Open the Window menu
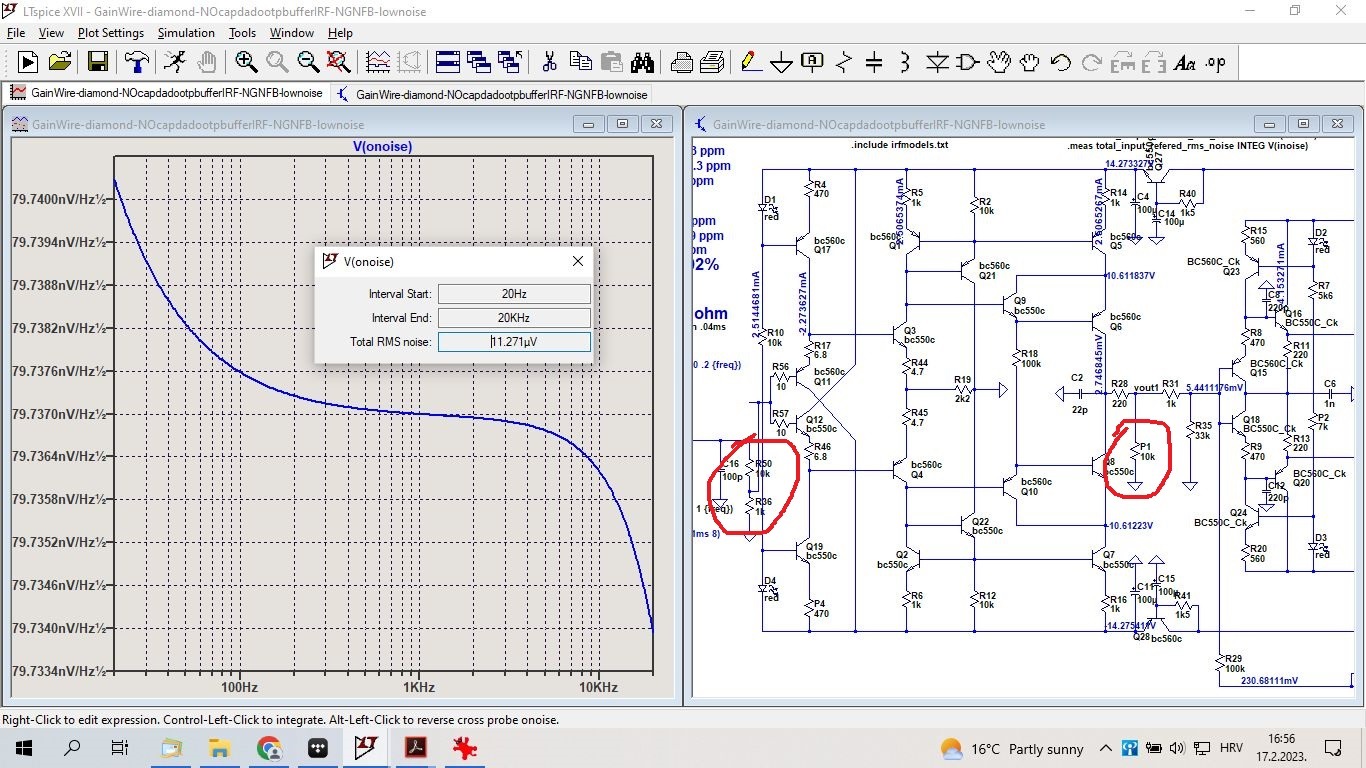Image resolution: width=1366 pixels, height=768 pixels. click(292, 33)
